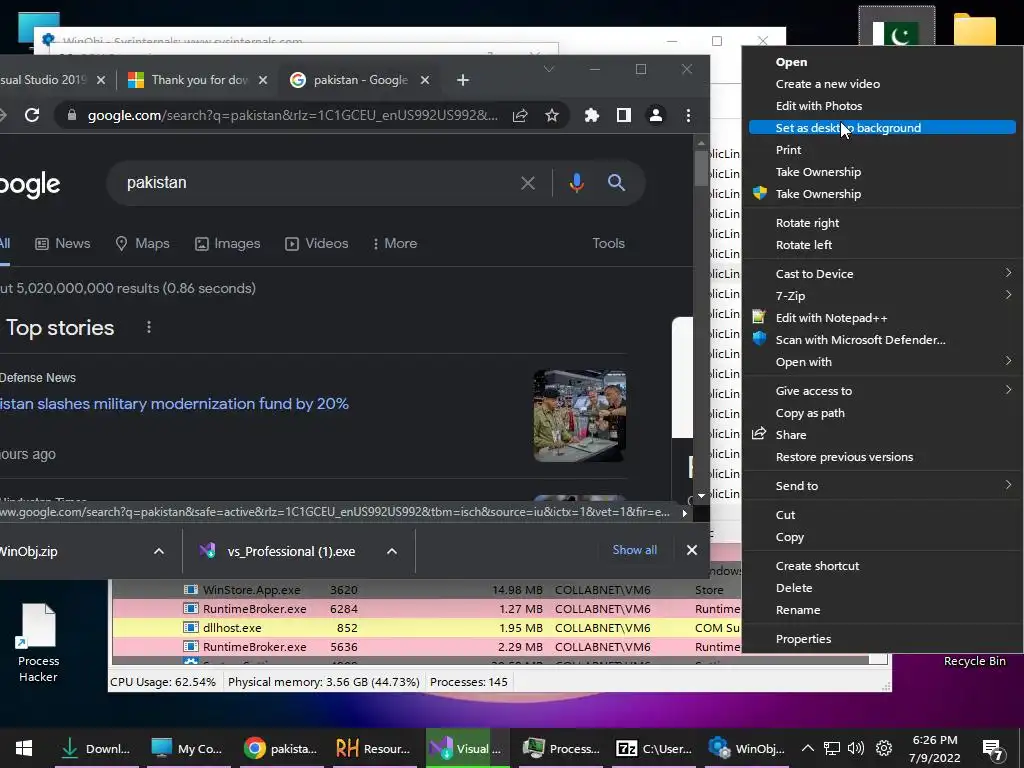The width and height of the screenshot is (1024, 768).
Task: Open a new Chrome tab
Action: tap(463, 80)
